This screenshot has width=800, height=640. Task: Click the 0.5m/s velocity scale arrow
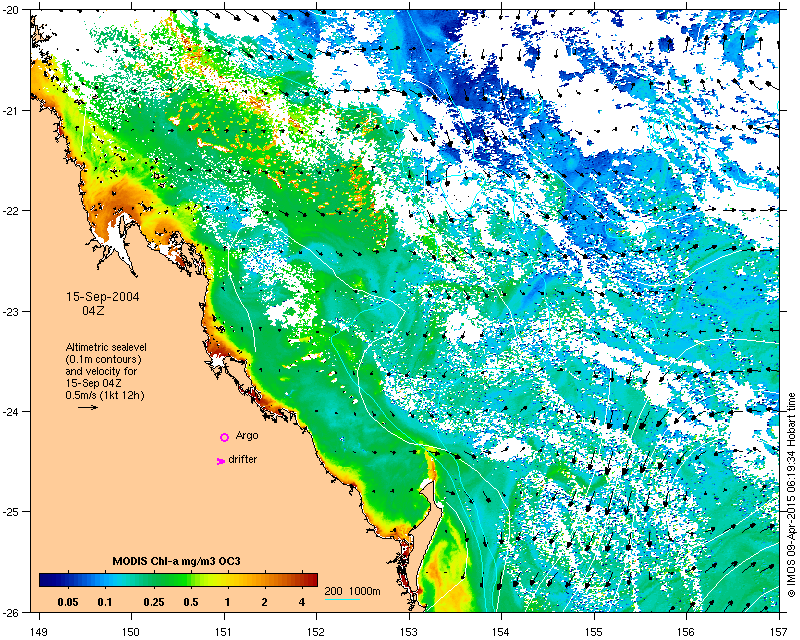pos(88,407)
